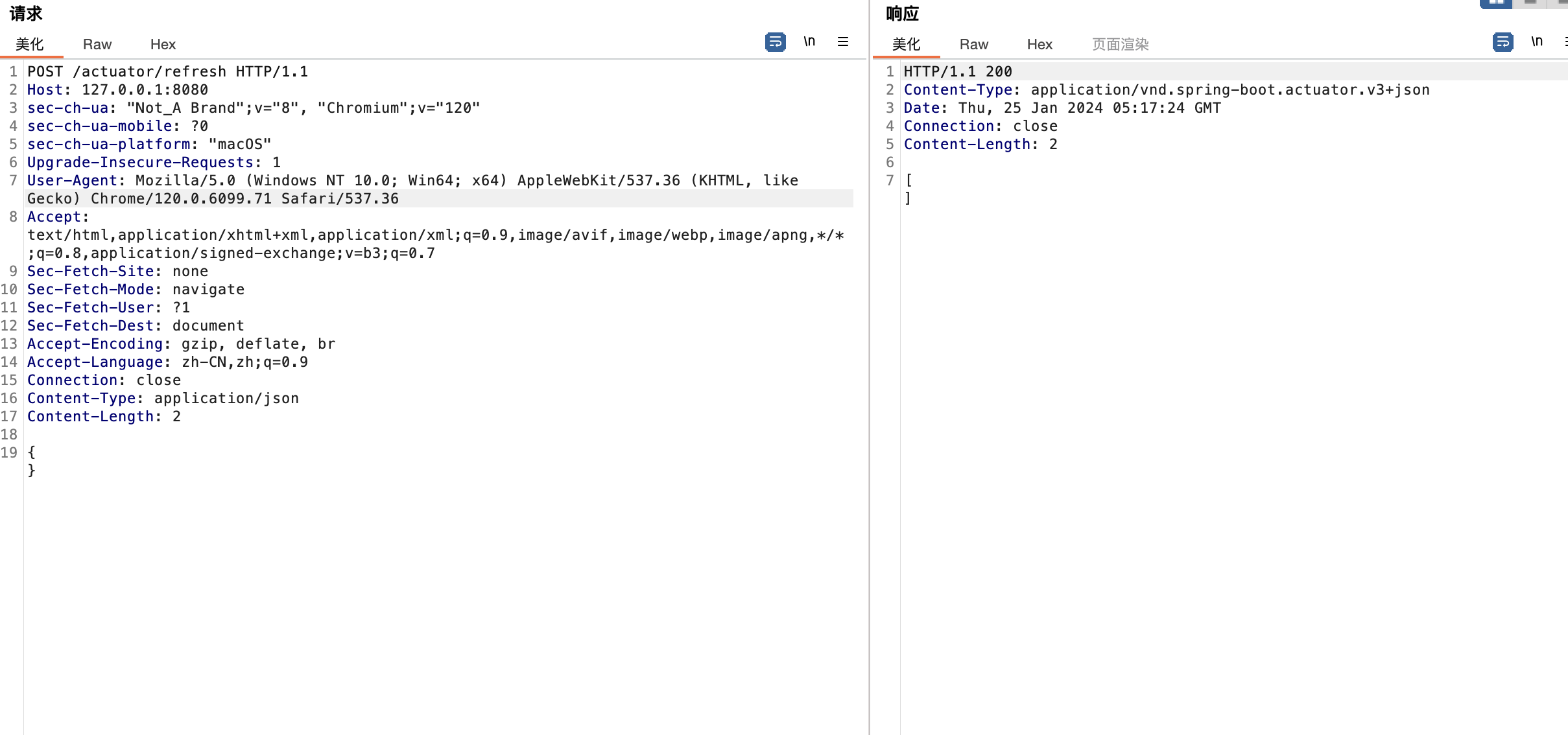Click the request body opening brace
The height and width of the screenshot is (735, 1568).
[31, 452]
